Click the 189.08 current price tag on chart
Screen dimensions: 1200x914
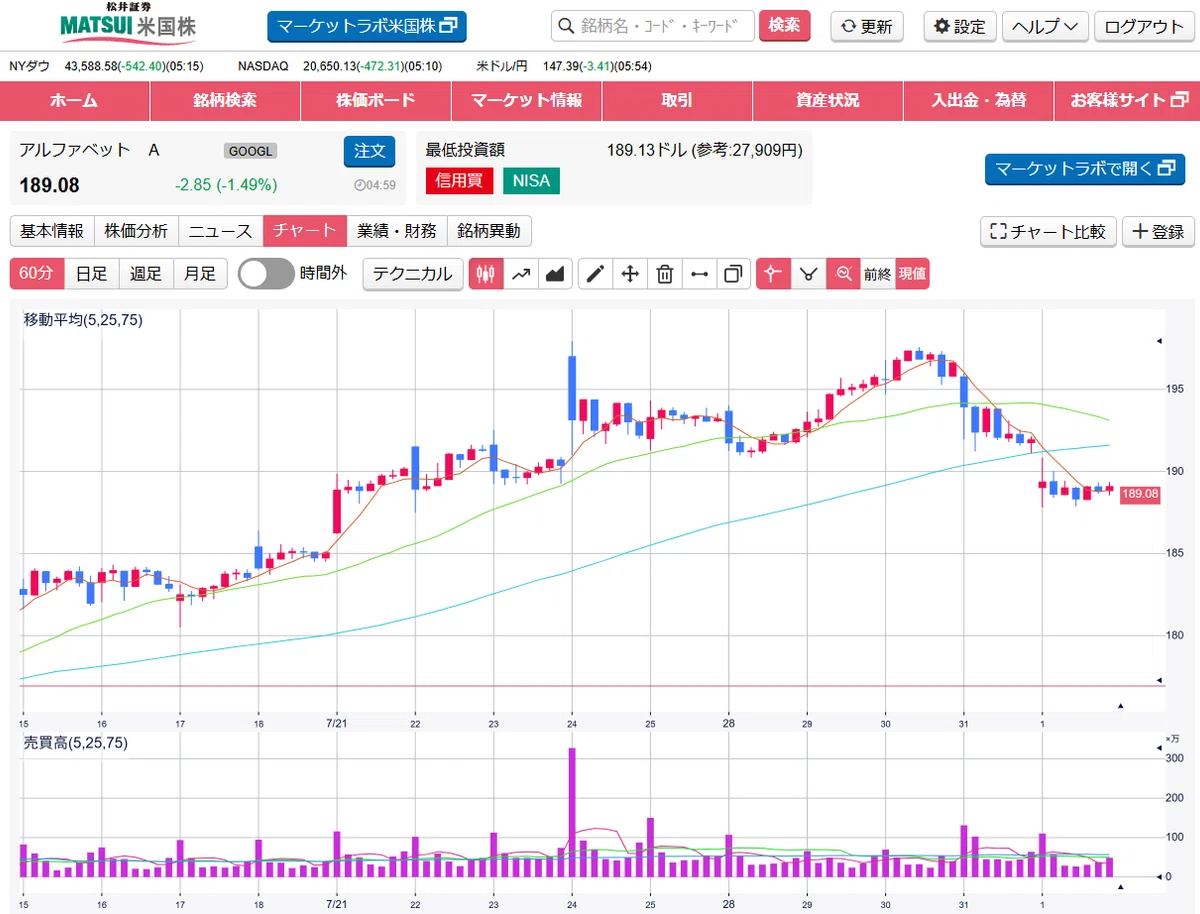point(1140,494)
